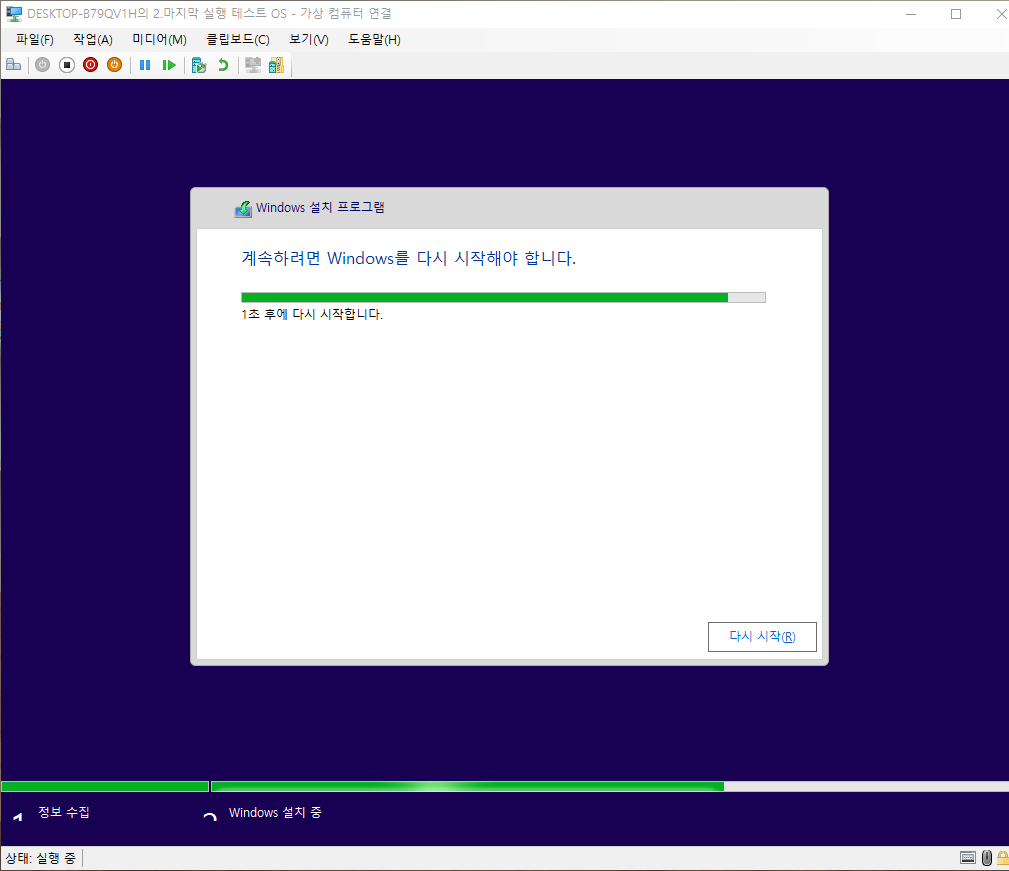This screenshot has height=871, width=1009.
Task: Save the VM state with orange icon
Action: coord(115,65)
